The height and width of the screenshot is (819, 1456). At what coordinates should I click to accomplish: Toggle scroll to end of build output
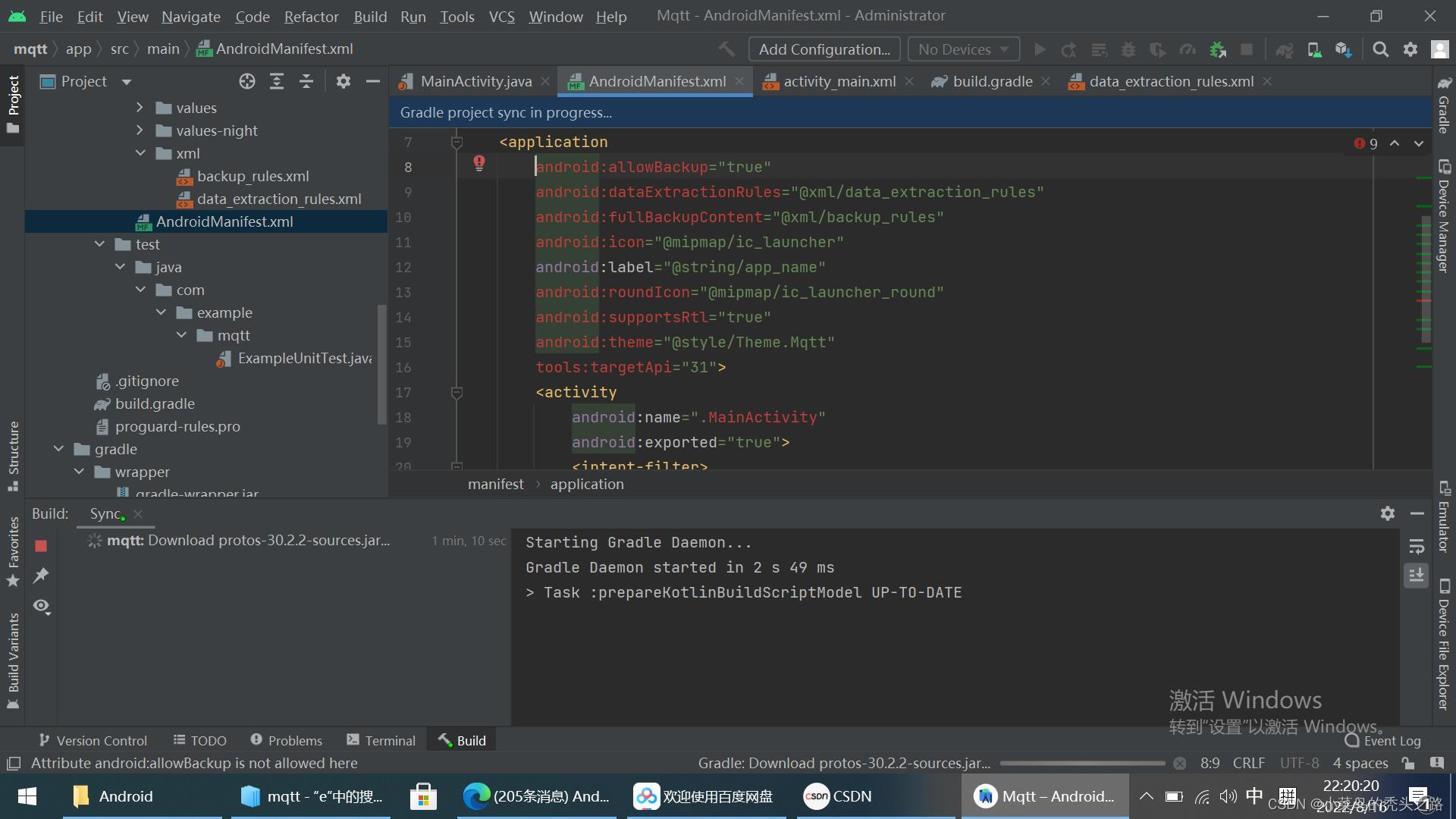(x=1416, y=575)
